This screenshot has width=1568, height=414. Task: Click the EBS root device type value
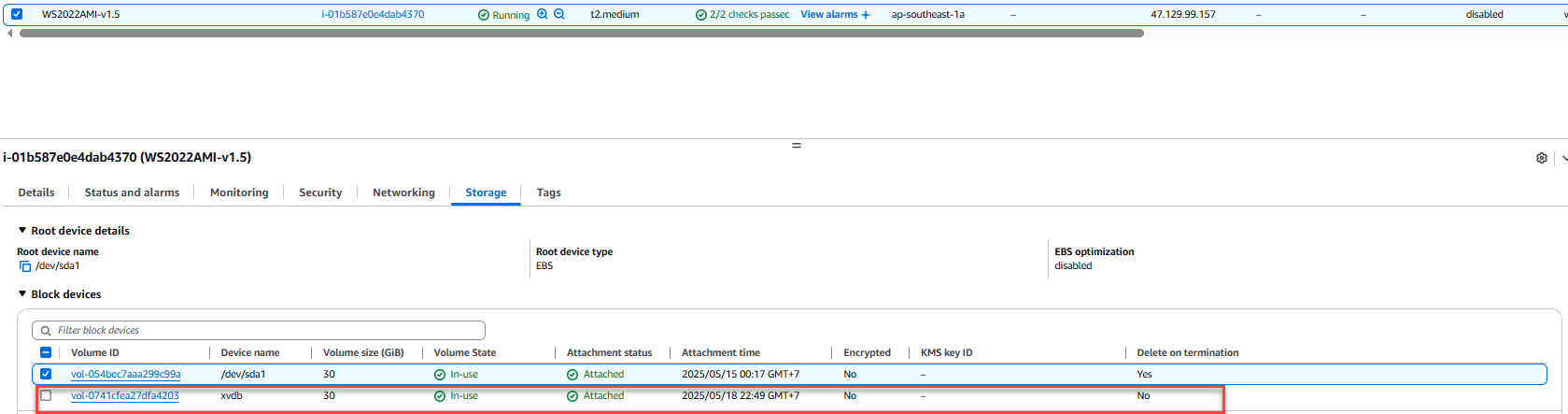click(544, 266)
